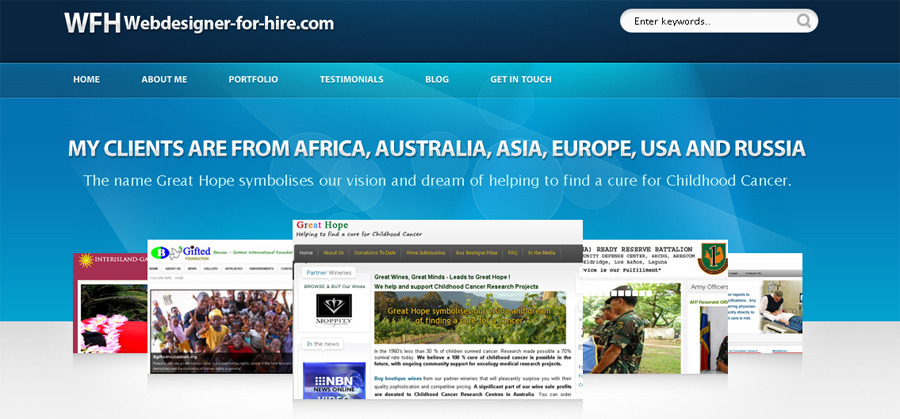Click the green battalion crest emblem
The image size is (900, 419).
[712, 259]
